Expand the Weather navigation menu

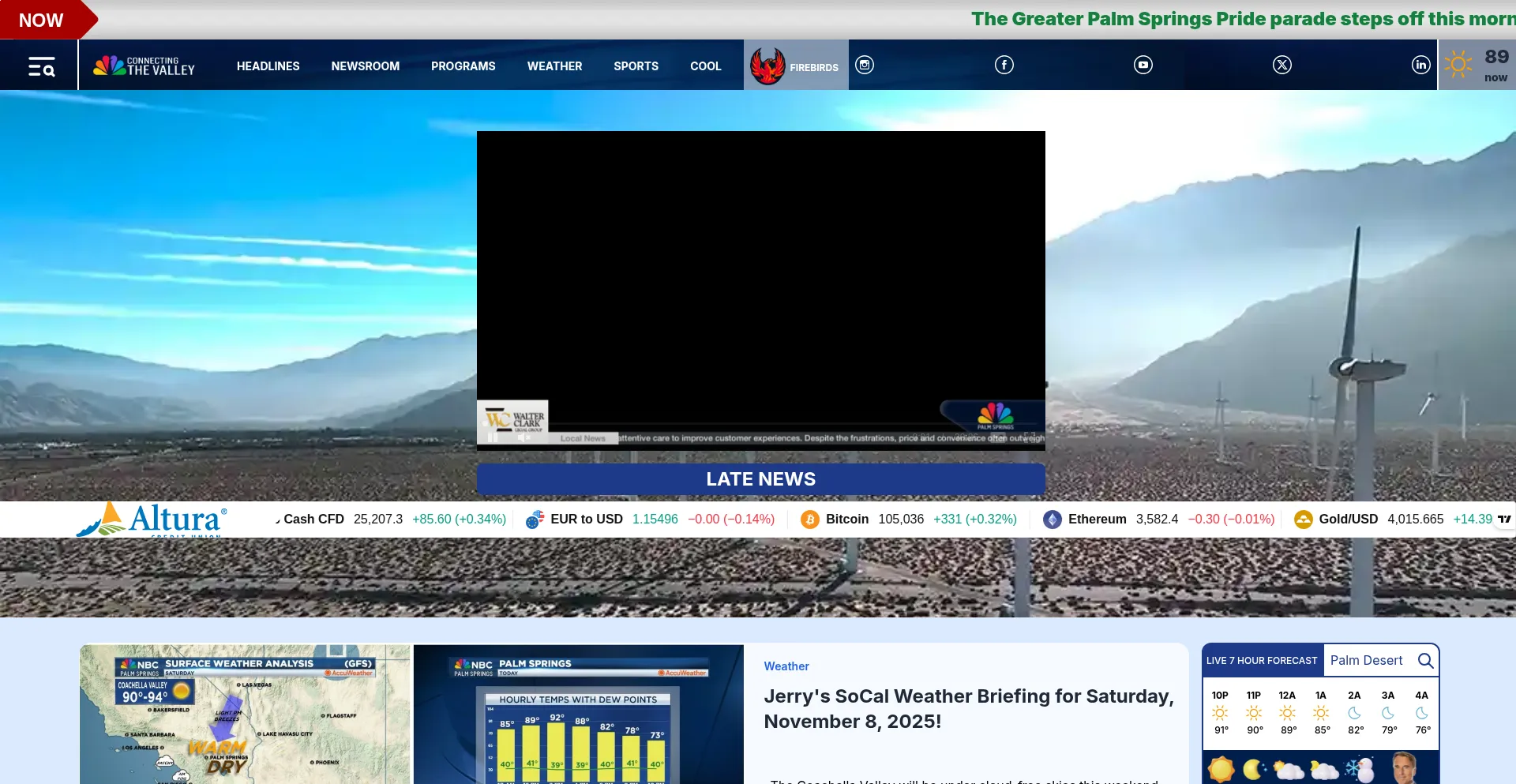554,66
